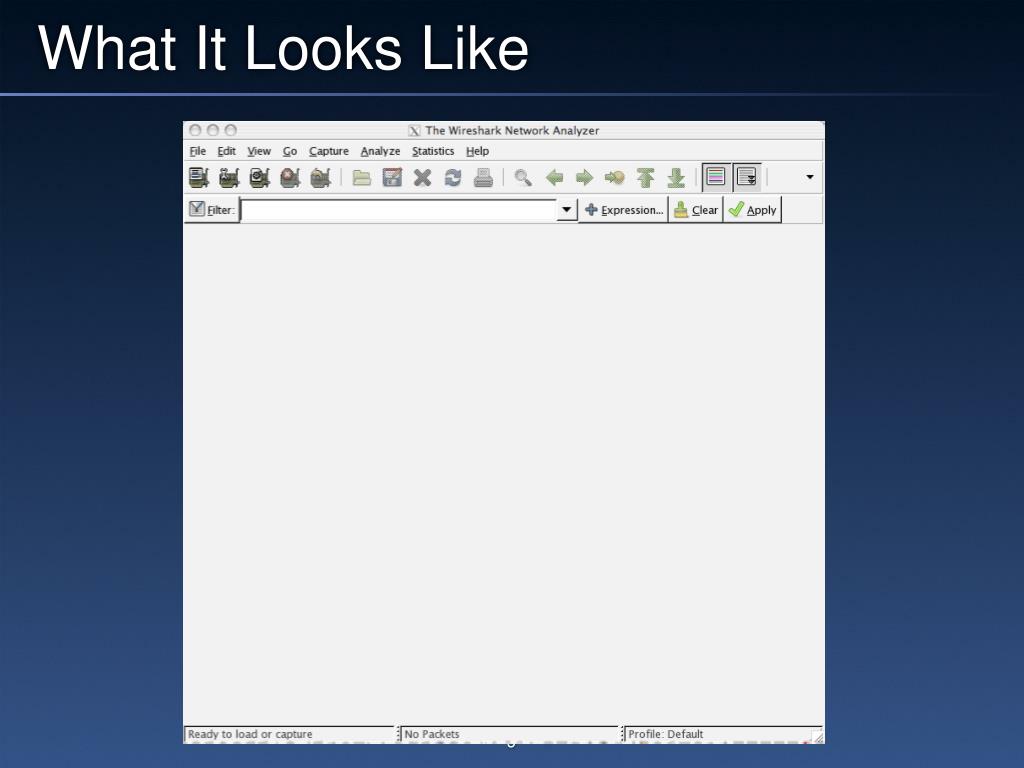
Task: Open the Analyze menu
Action: [x=380, y=151]
